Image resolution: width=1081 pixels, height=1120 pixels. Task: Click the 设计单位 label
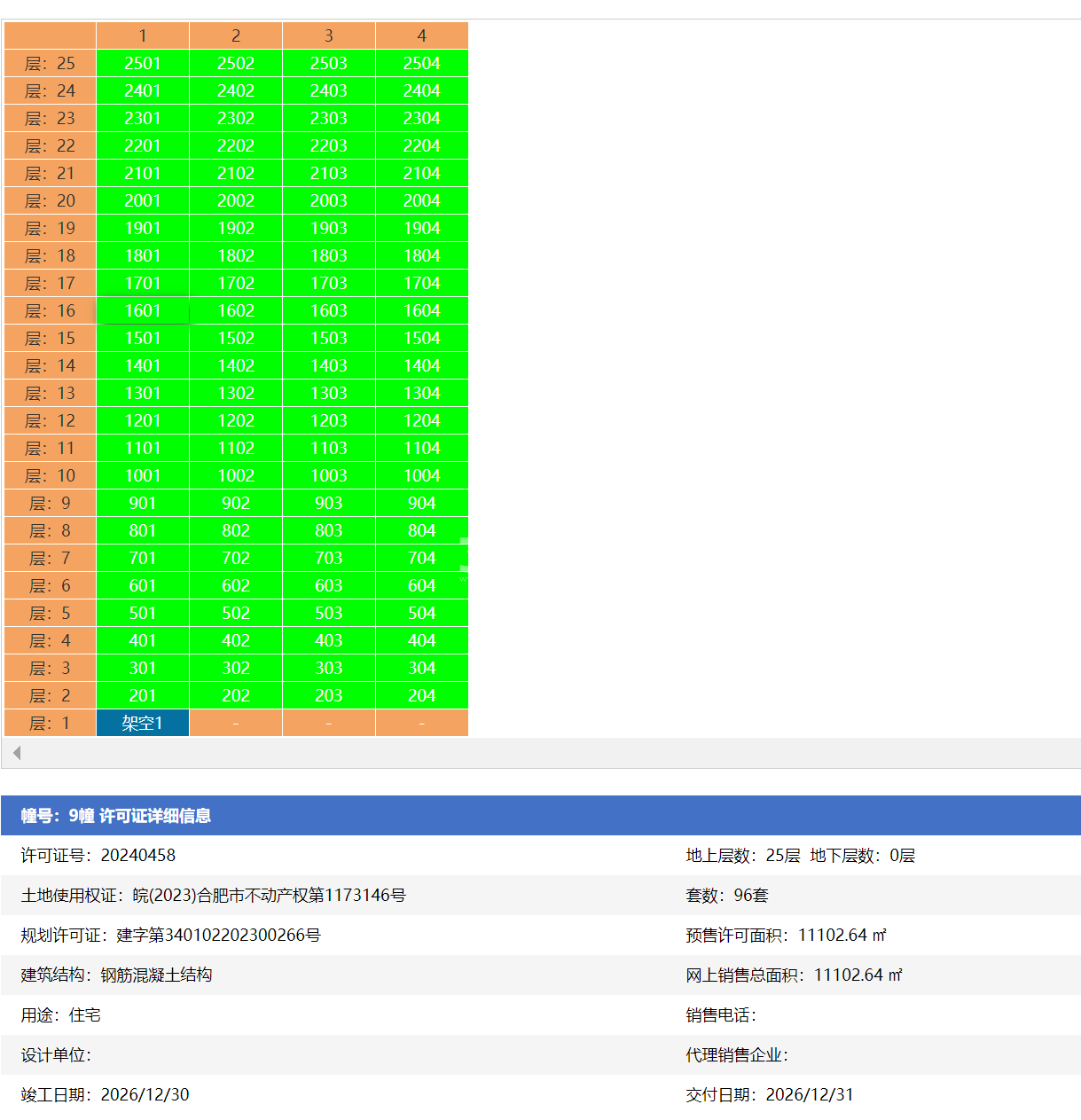pos(57,1055)
